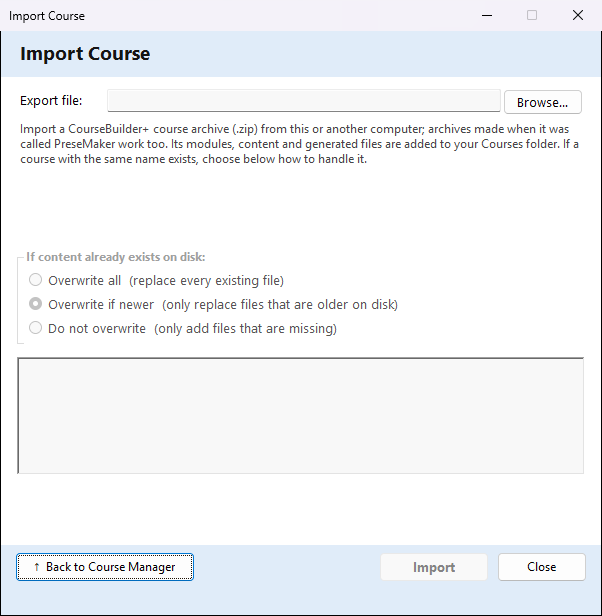Go Back to Course Manager
The image size is (602, 616).
coord(105,567)
